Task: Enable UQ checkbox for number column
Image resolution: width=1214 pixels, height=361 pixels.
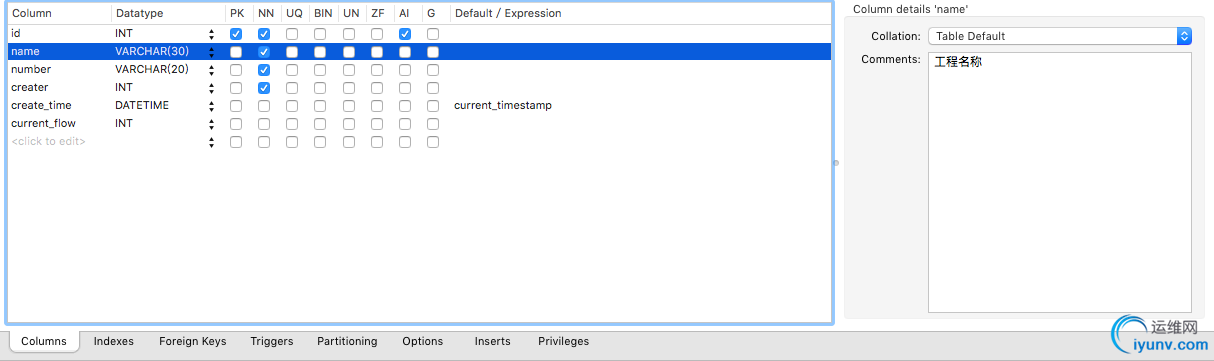Action: (x=292, y=70)
